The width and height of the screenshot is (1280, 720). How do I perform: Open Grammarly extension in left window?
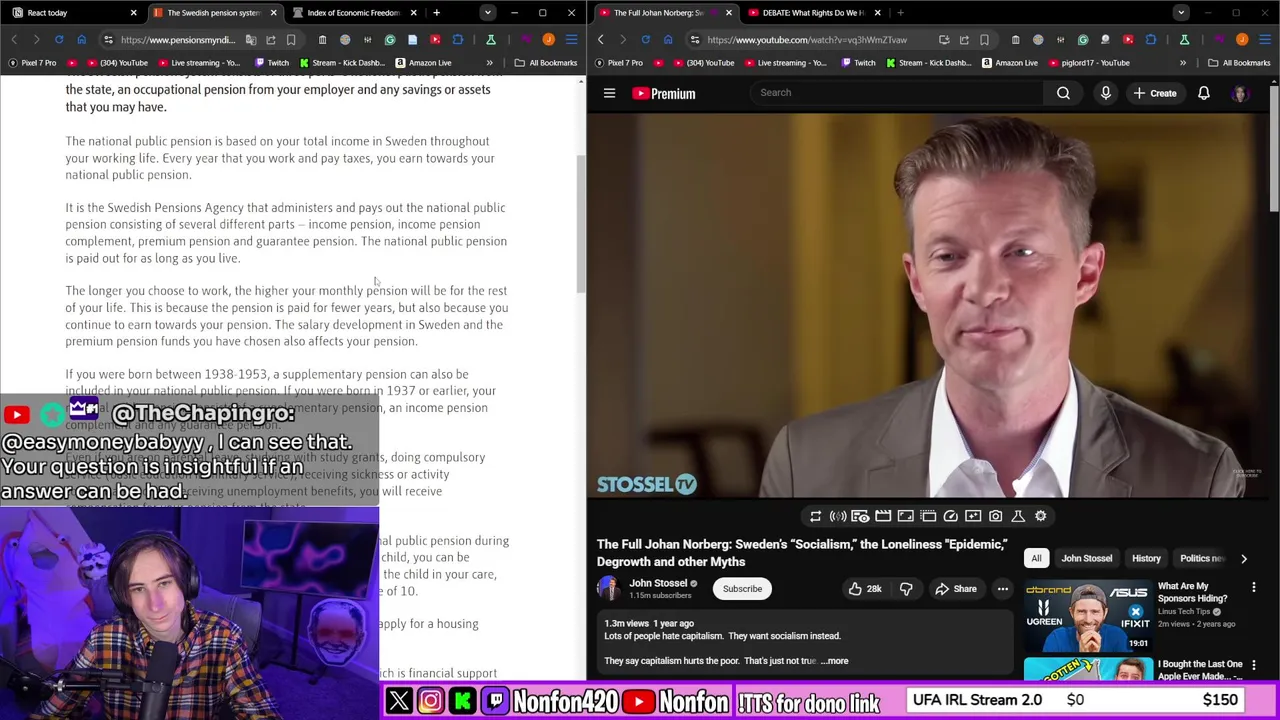pos(390,40)
